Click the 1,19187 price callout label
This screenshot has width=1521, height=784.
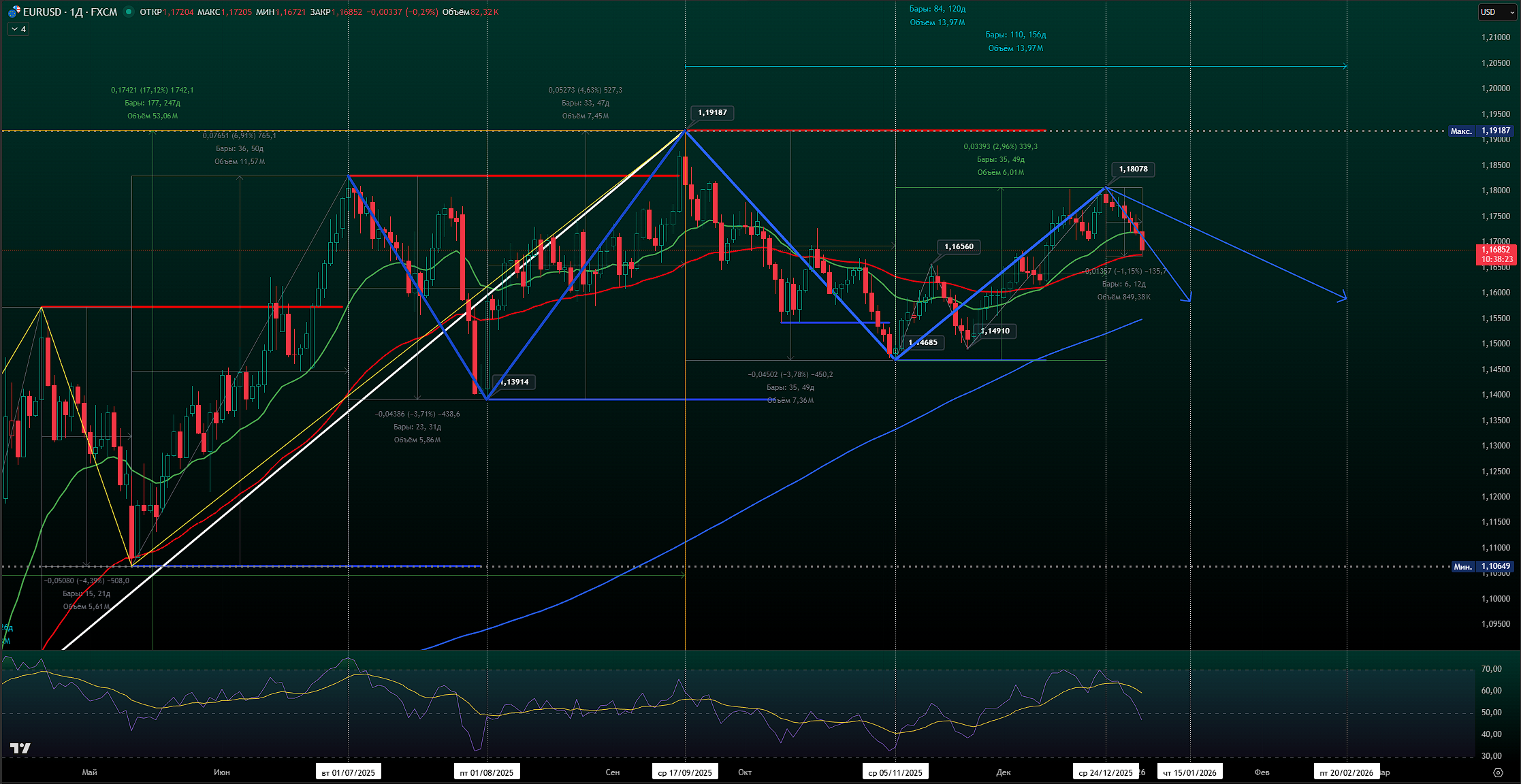click(712, 112)
